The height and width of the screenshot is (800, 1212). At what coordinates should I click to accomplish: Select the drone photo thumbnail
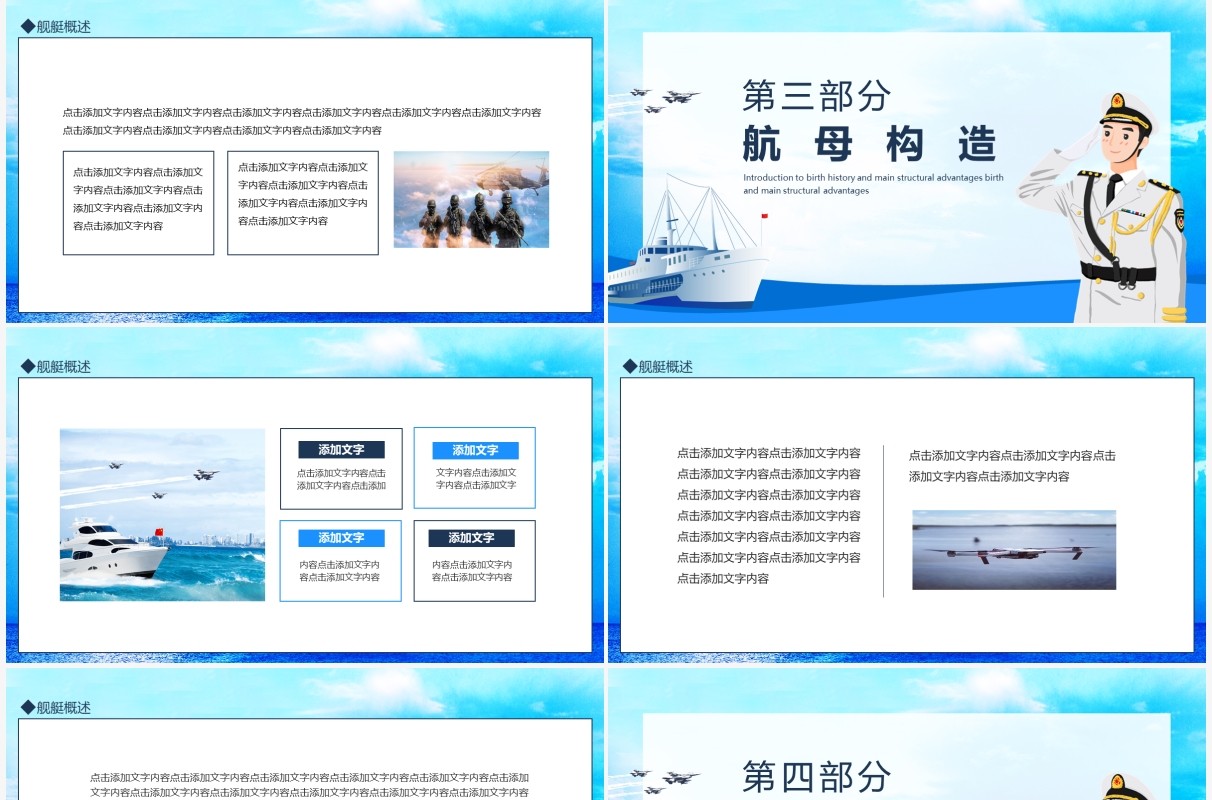1014,550
